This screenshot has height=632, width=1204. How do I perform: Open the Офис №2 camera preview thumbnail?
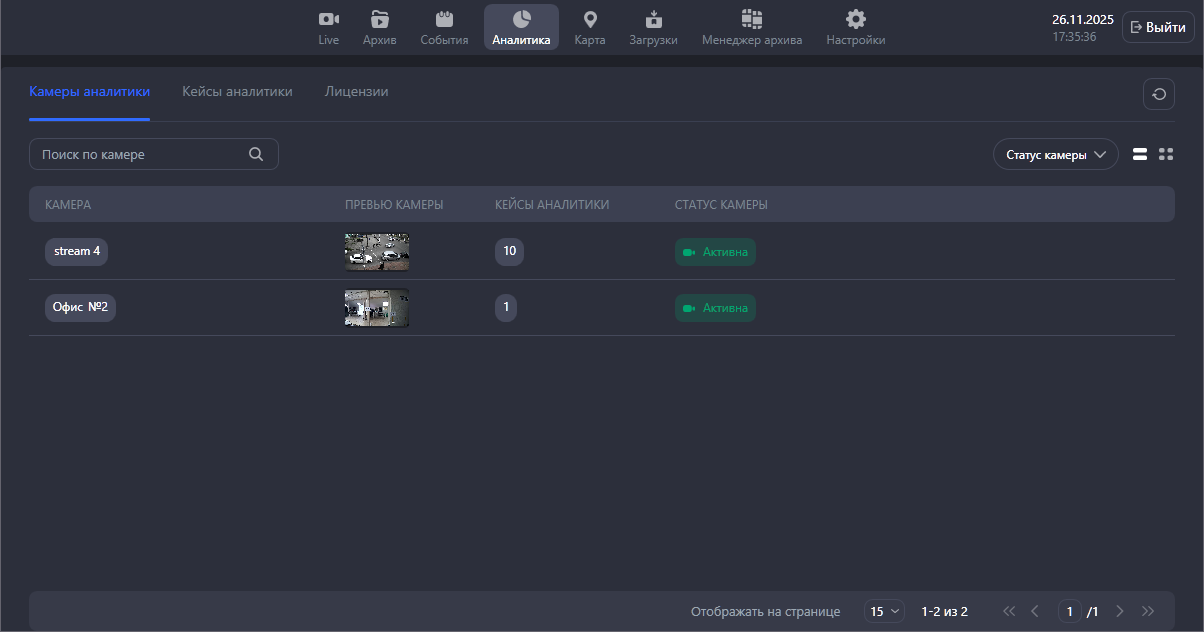(377, 308)
